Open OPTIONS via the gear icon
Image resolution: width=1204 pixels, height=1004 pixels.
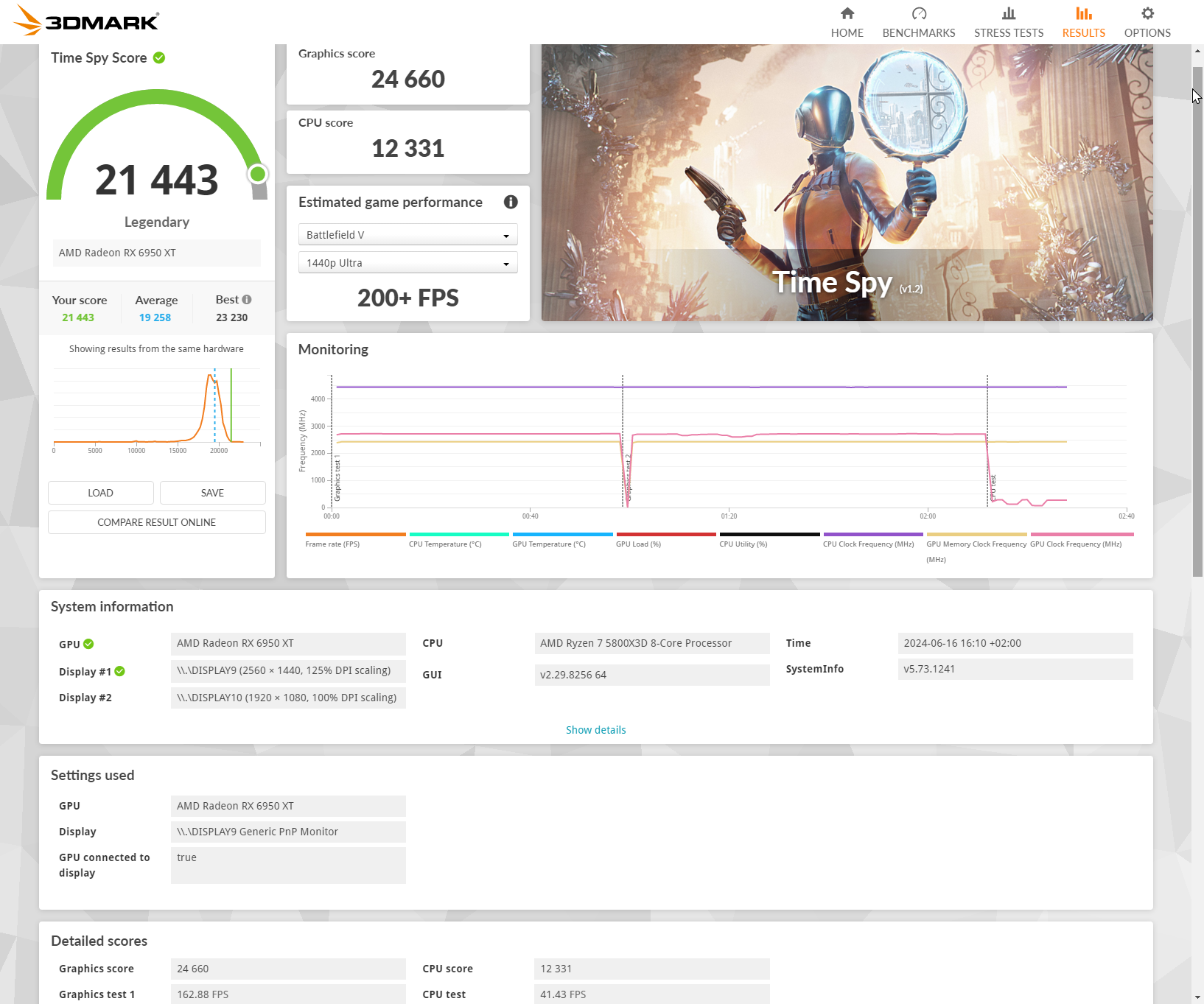[1147, 13]
